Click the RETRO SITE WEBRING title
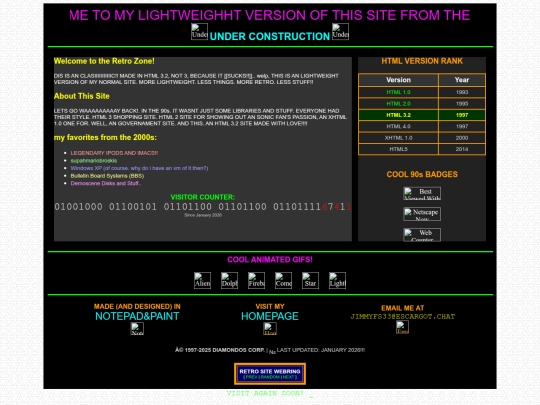 pyautogui.click(x=270, y=371)
